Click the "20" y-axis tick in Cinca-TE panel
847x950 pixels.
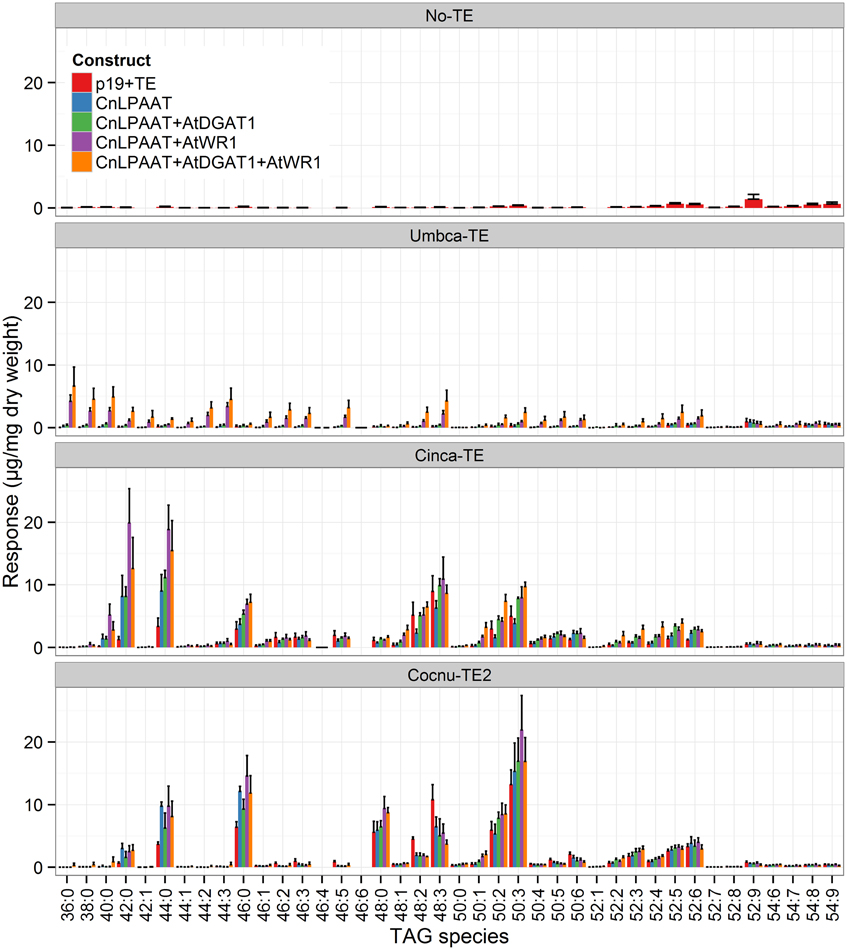[33, 522]
